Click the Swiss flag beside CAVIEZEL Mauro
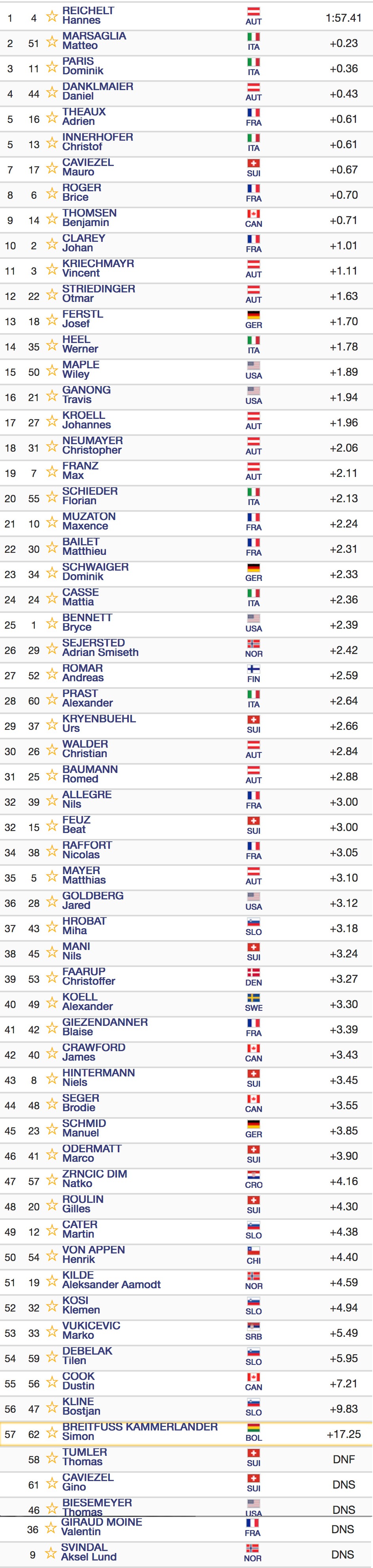 click(254, 163)
